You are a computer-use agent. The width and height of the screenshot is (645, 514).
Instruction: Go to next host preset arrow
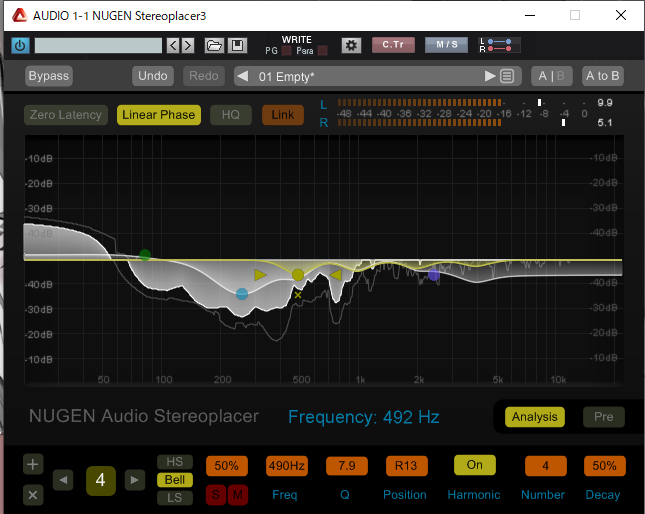click(188, 45)
